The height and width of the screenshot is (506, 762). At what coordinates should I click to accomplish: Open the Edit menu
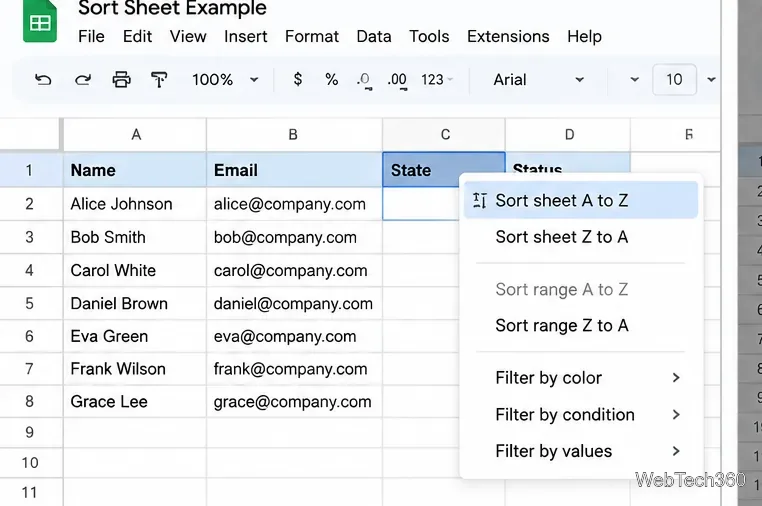(137, 36)
